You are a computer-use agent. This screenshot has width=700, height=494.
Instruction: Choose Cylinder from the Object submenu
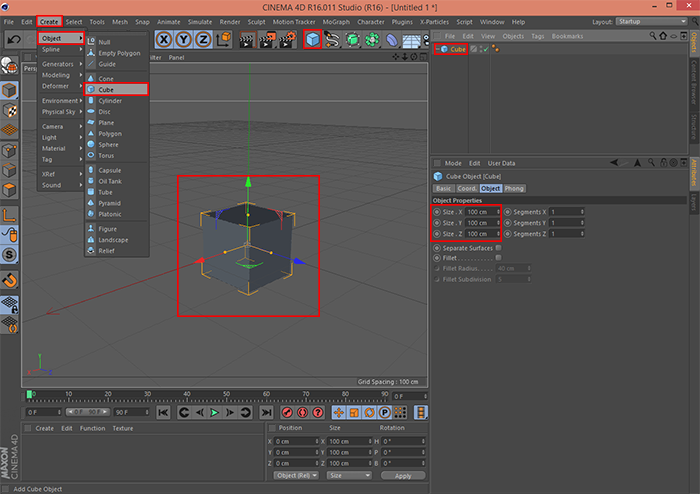[x=117, y=101]
